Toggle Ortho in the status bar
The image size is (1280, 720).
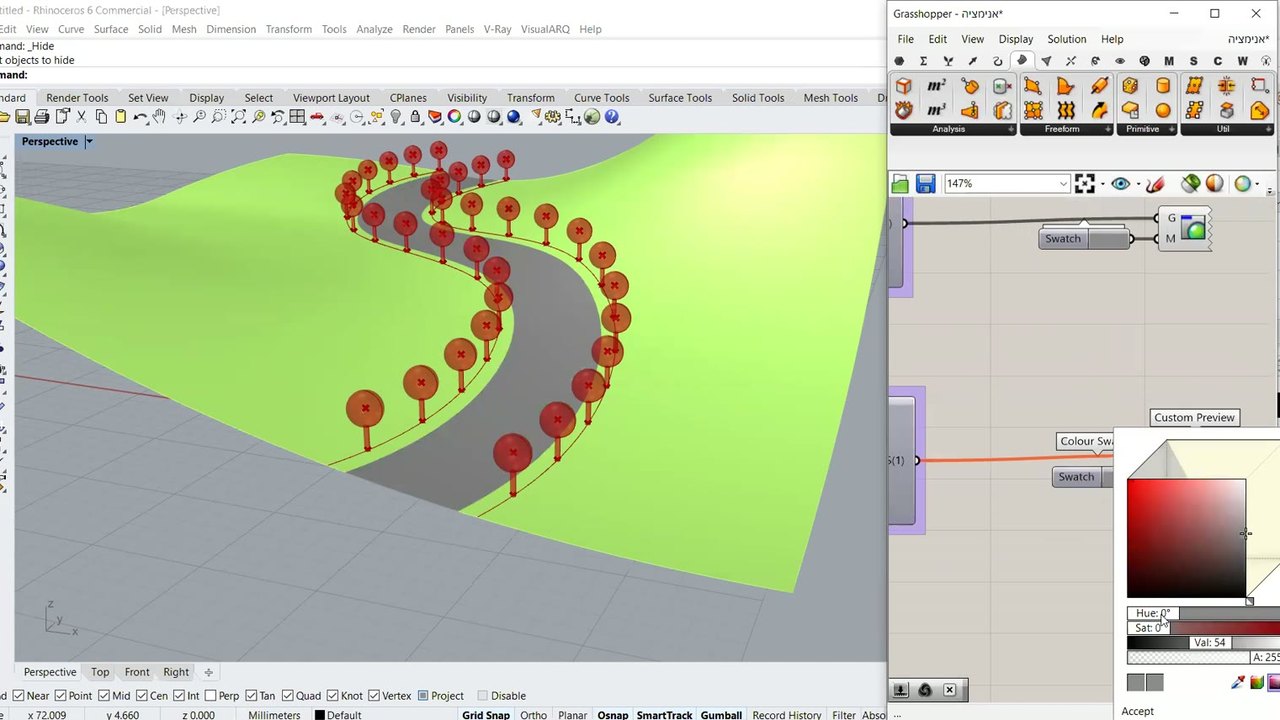click(533, 715)
